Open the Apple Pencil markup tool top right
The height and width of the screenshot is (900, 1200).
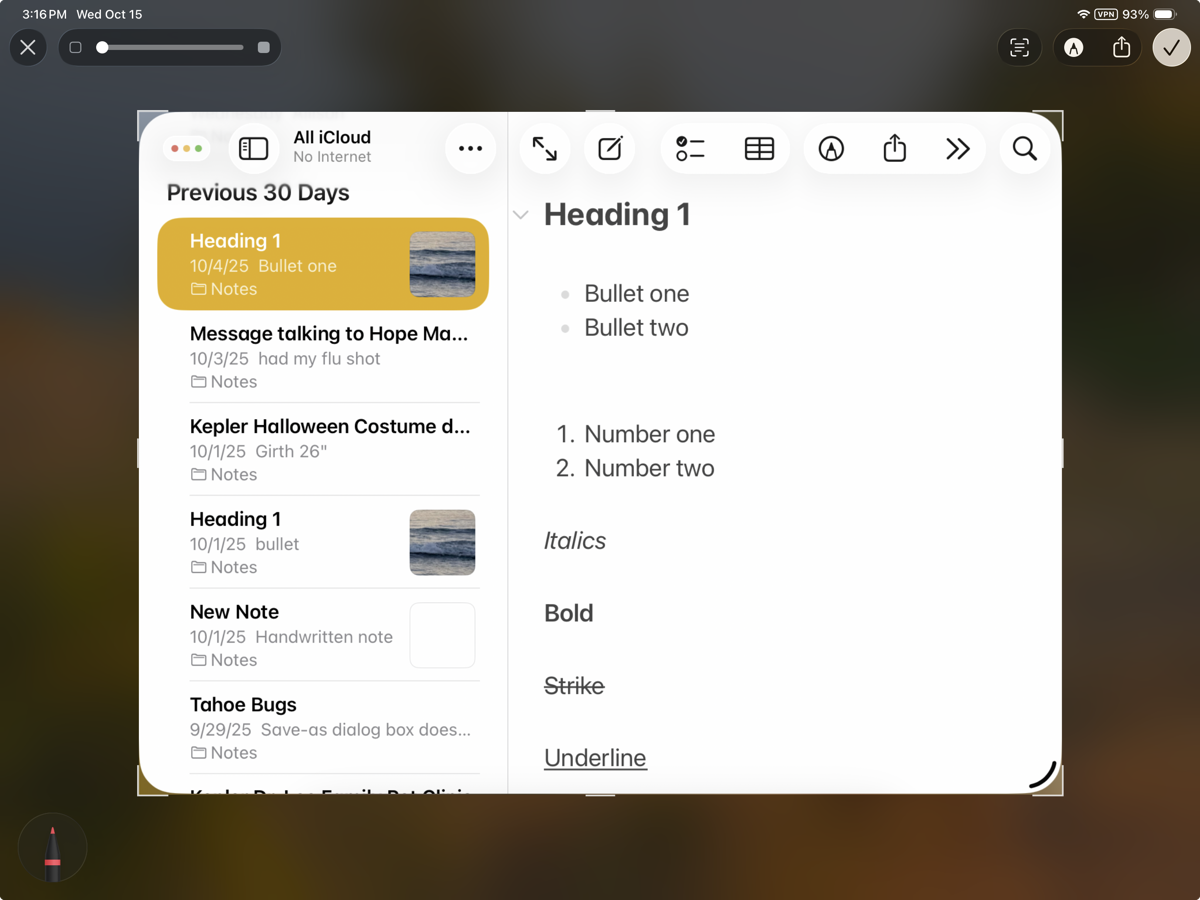(1073, 47)
